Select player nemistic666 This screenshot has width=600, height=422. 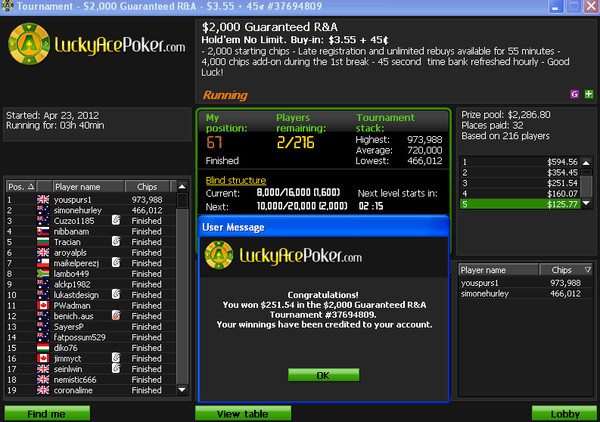coord(91,380)
